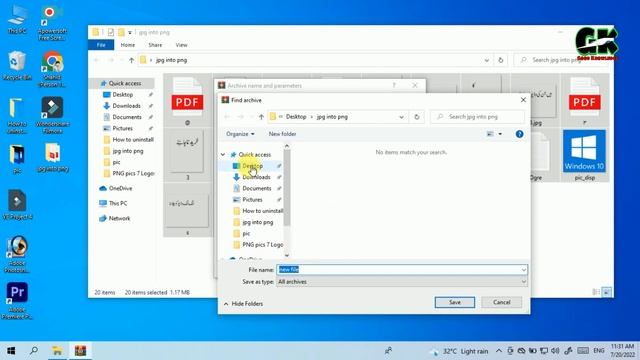Show hidden system tray icons
Screen dimensions: 640x360
point(499,351)
